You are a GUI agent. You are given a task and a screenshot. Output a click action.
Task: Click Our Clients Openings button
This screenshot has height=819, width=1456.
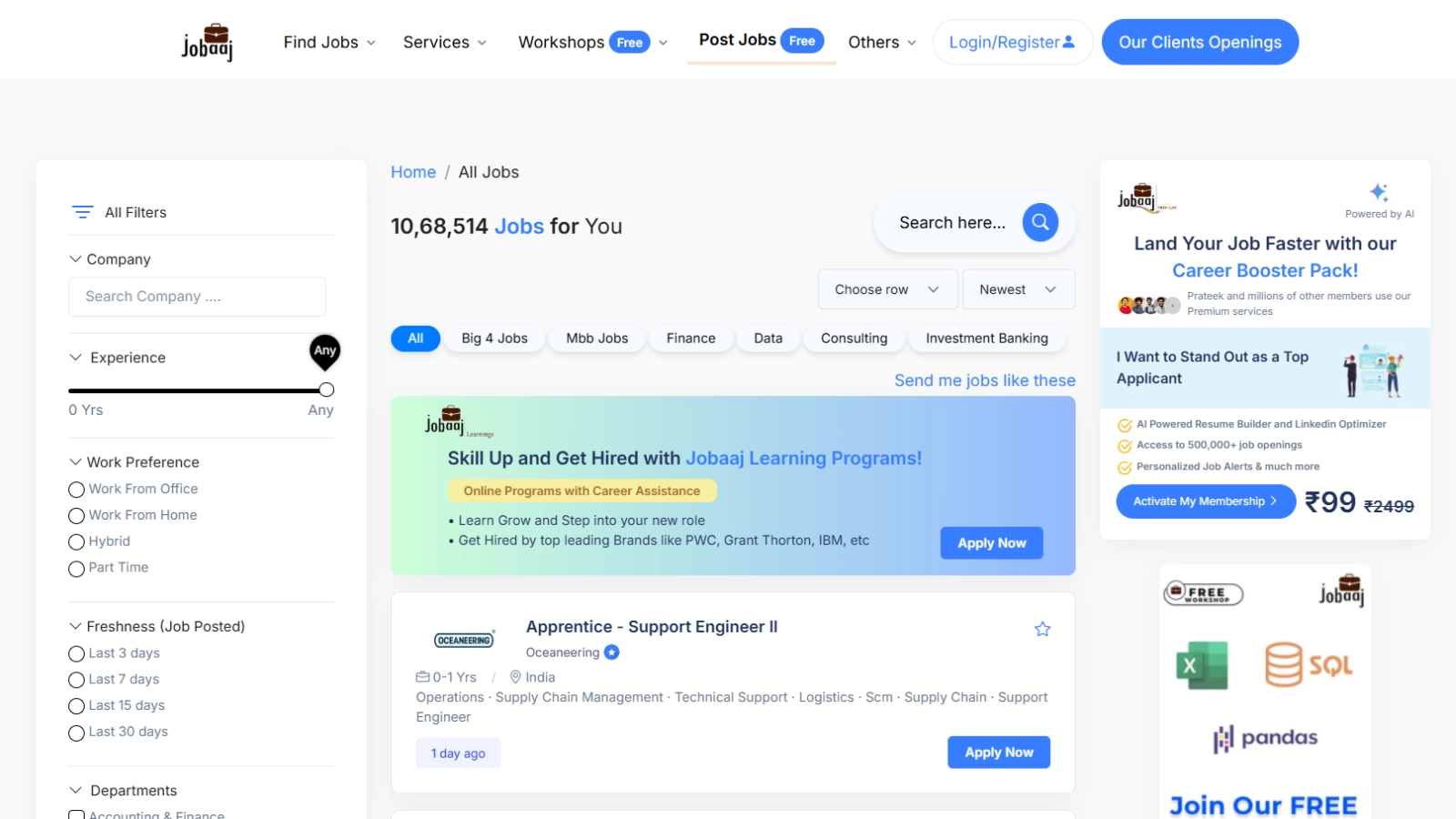pyautogui.click(x=1199, y=42)
